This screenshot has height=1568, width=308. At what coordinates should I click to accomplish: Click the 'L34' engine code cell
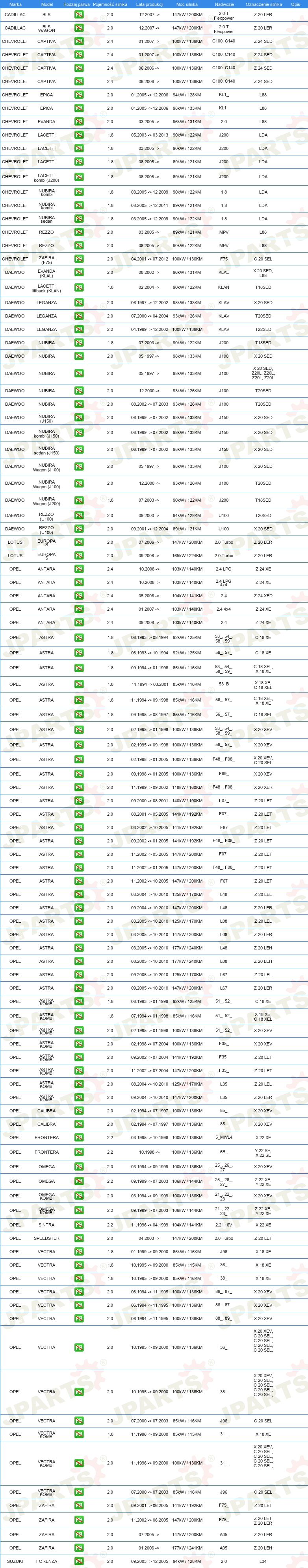(x=263, y=1561)
